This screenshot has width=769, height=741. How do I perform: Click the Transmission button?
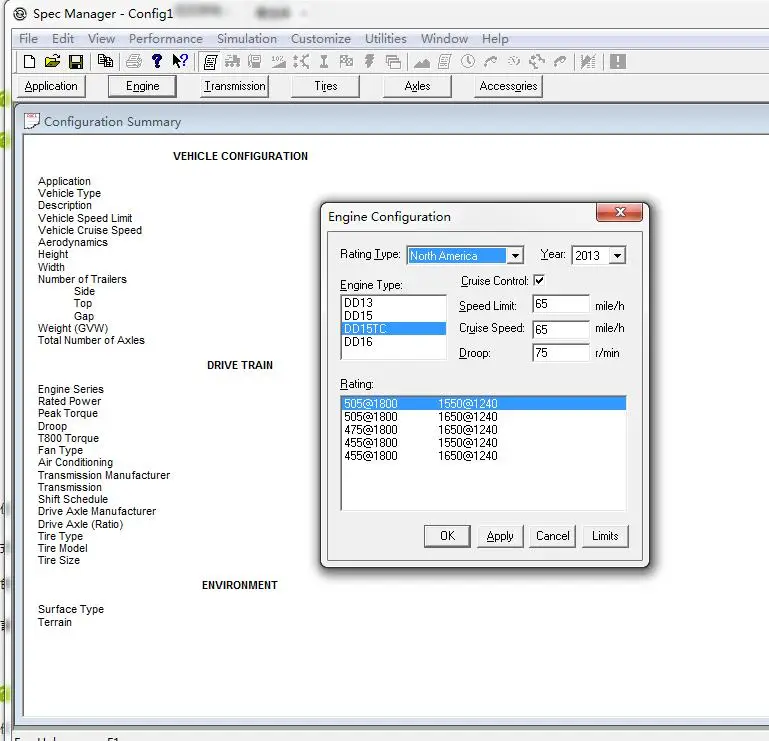click(234, 86)
